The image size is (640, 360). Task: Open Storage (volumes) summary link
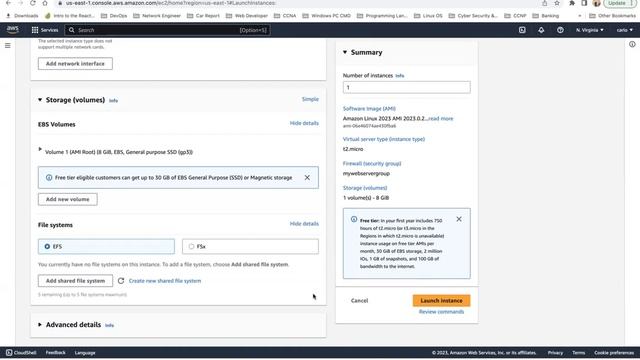[x=365, y=188]
